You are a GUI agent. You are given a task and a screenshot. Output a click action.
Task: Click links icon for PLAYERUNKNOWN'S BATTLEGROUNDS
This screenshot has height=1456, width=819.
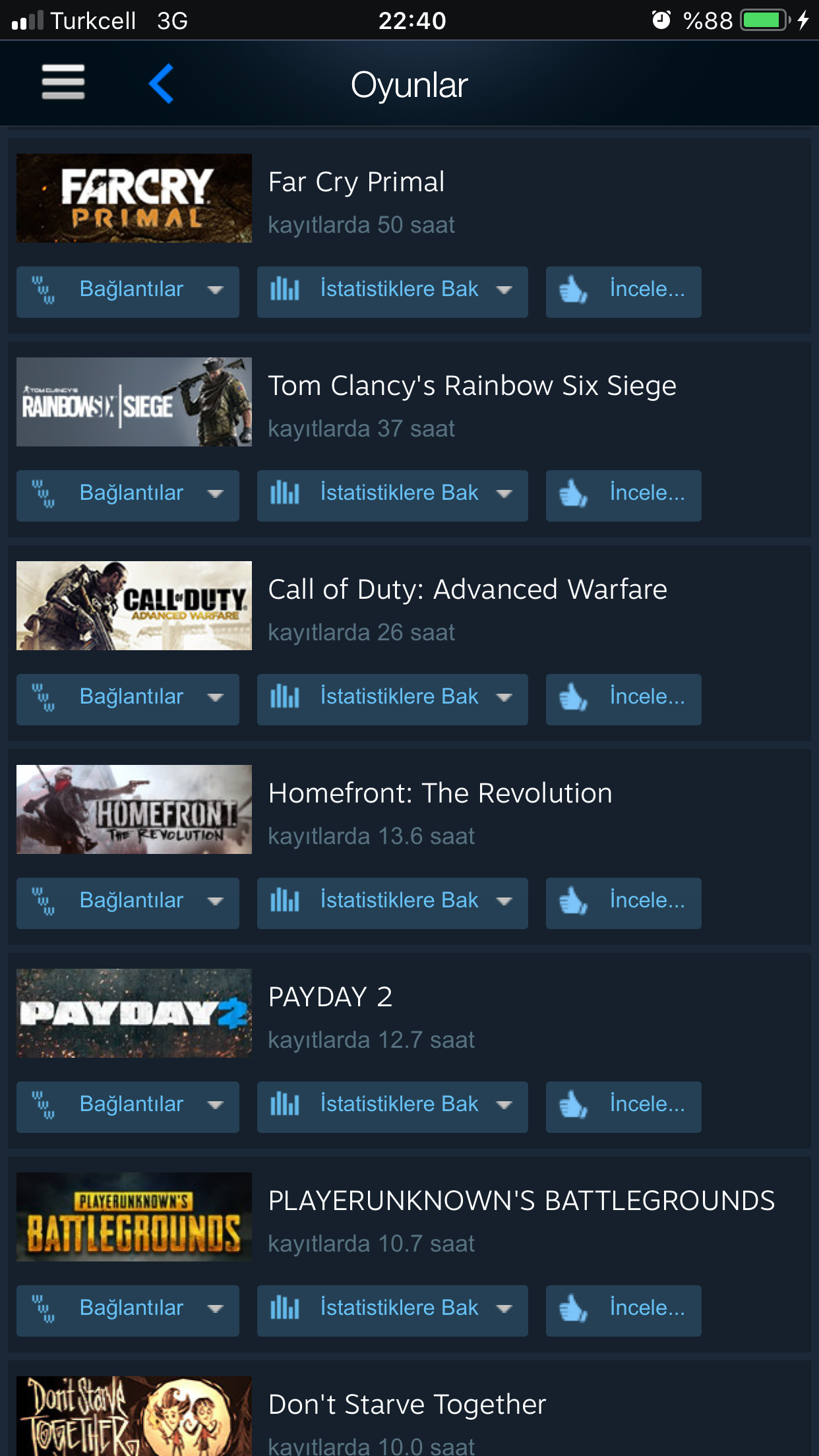[44, 1309]
